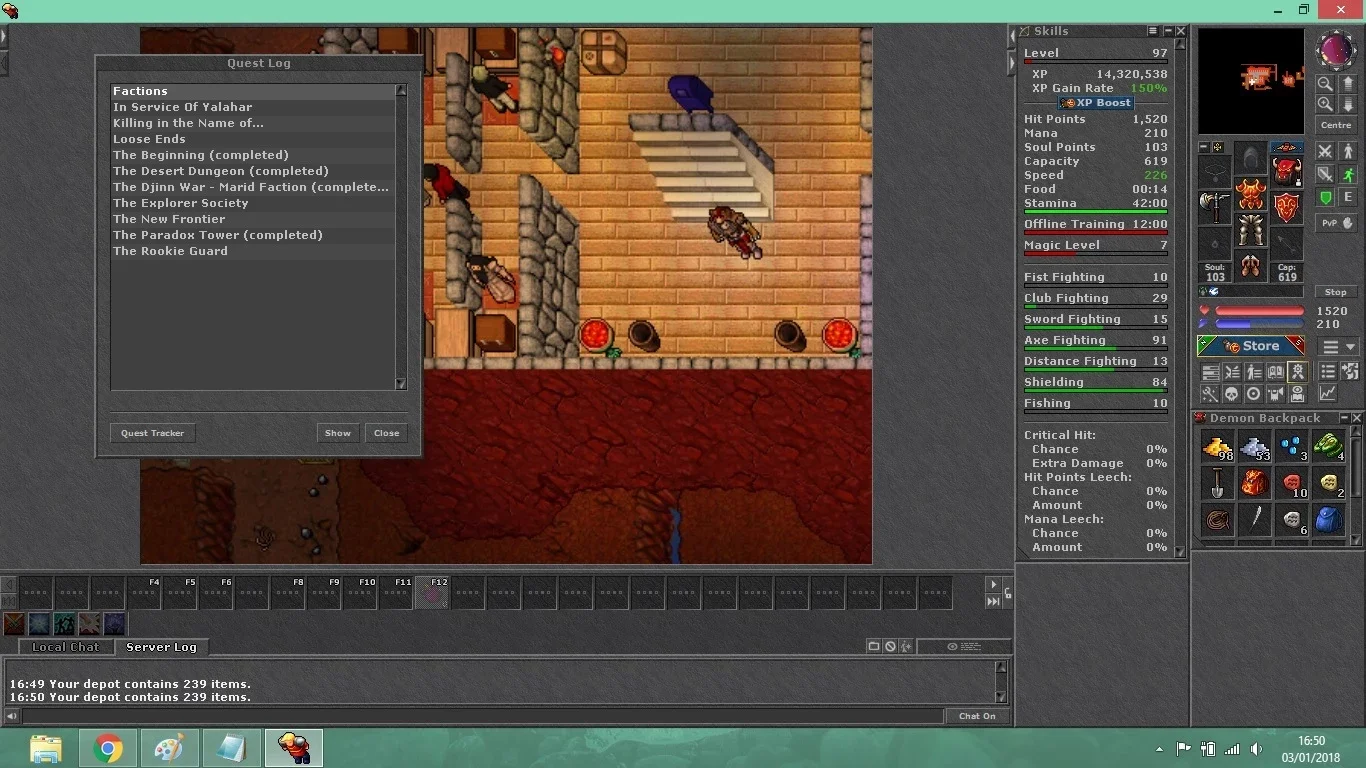1366x768 pixels.
Task: Minimize the Demon Backpack container
Action: [1343, 418]
